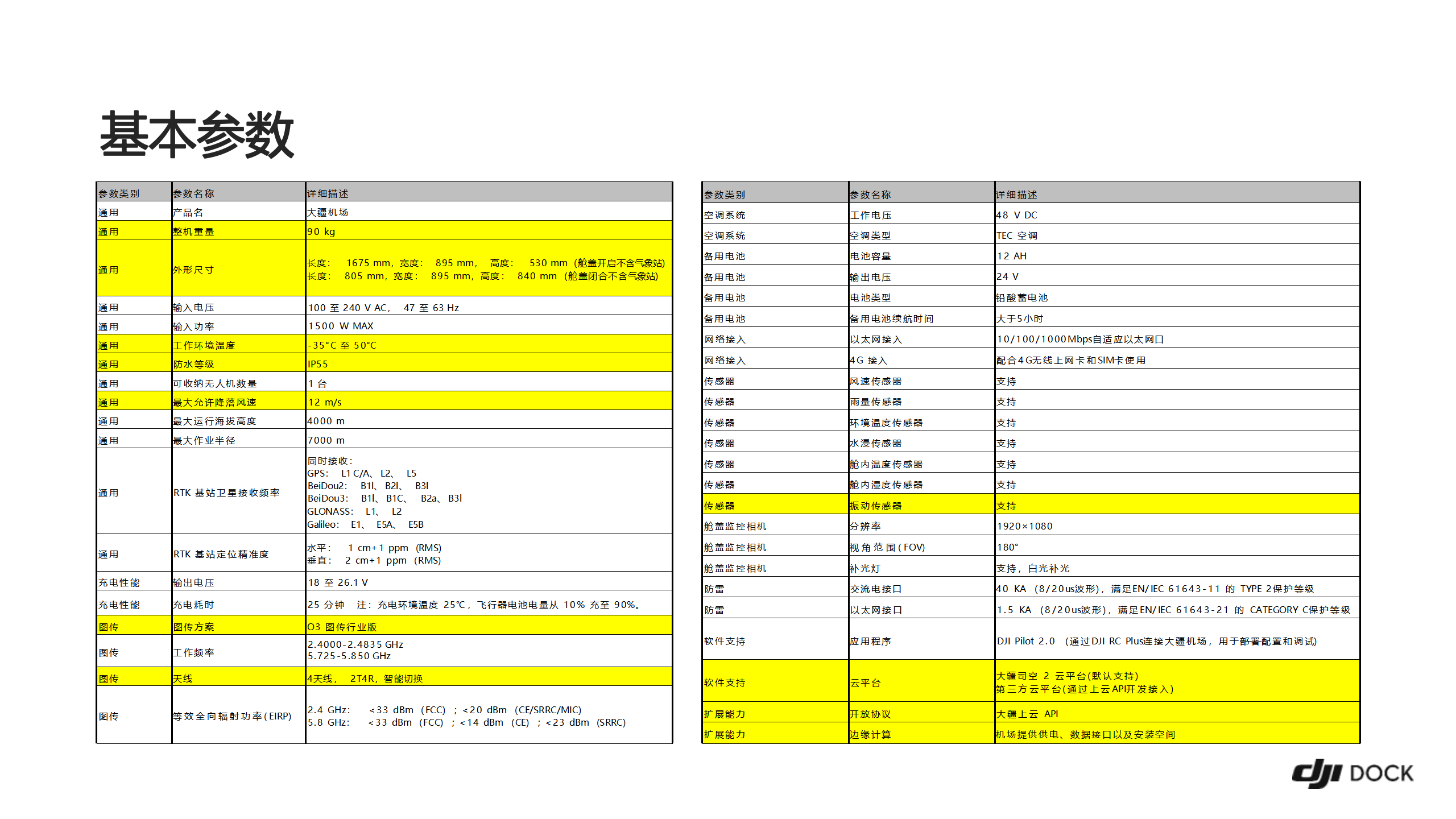Screen dimensions: 1456x819
Task: Click the 48 V DC cell
Action: (1177, 214)
